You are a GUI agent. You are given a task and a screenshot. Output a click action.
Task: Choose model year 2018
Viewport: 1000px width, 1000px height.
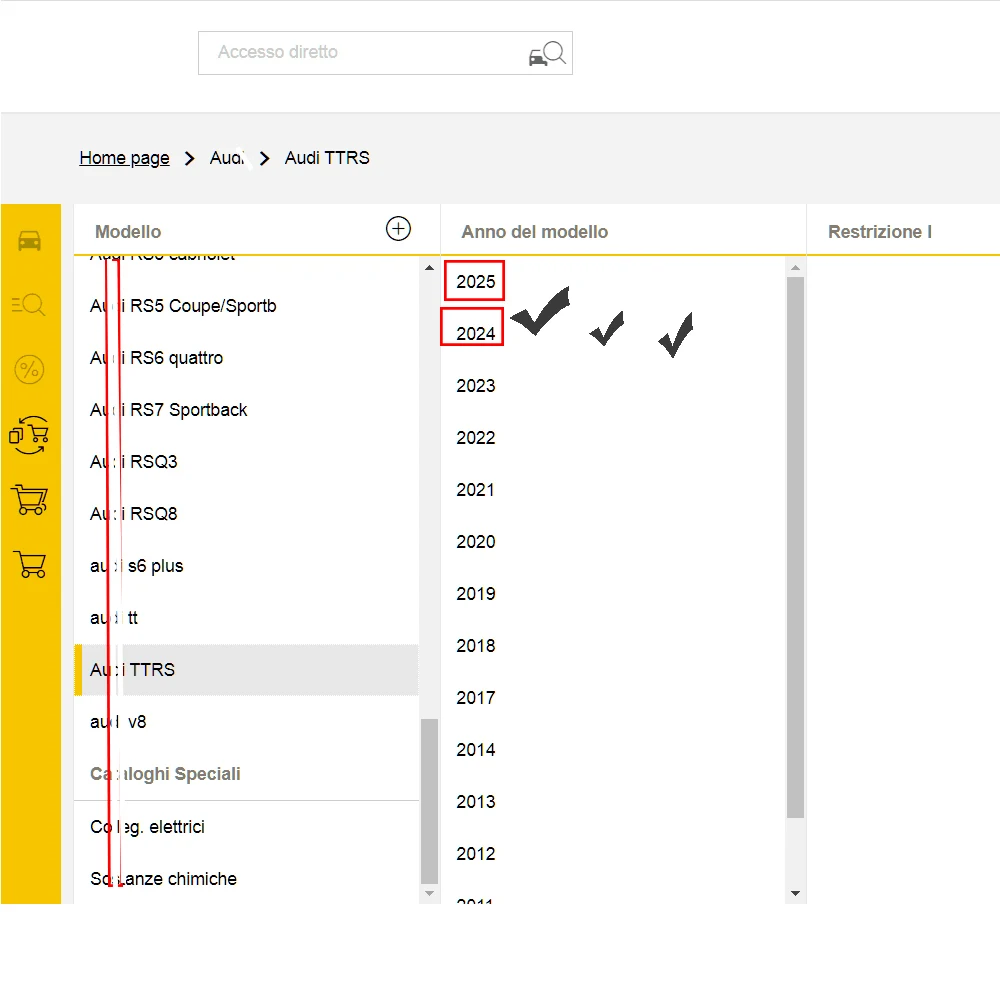pos(476,645)
